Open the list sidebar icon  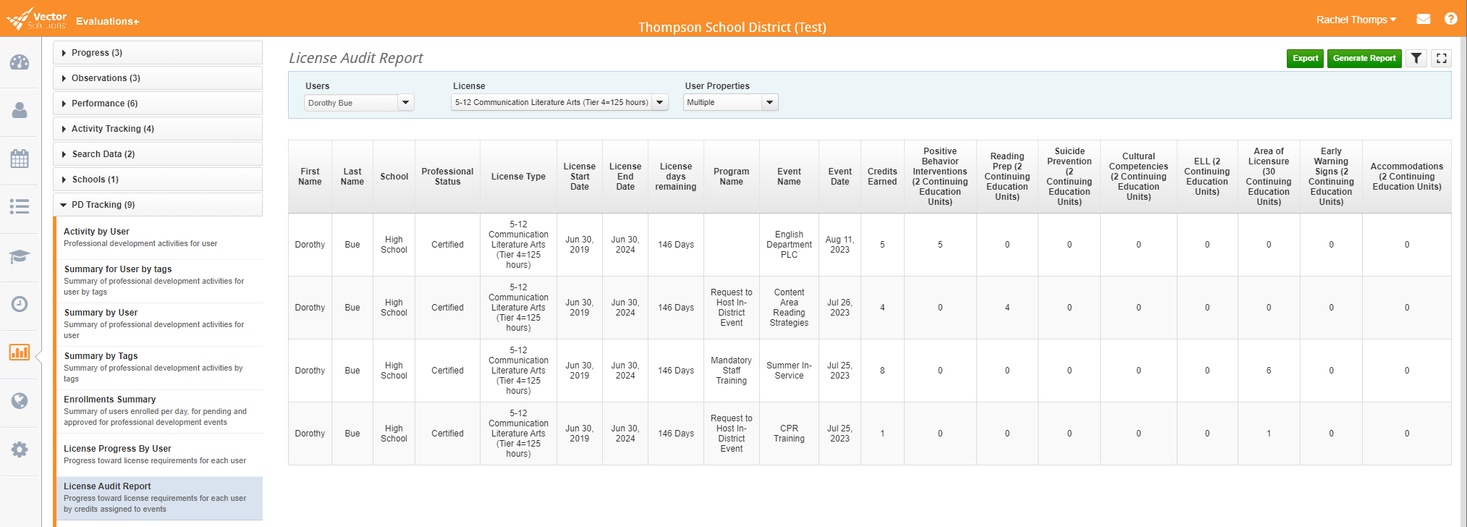pos(19,206)
